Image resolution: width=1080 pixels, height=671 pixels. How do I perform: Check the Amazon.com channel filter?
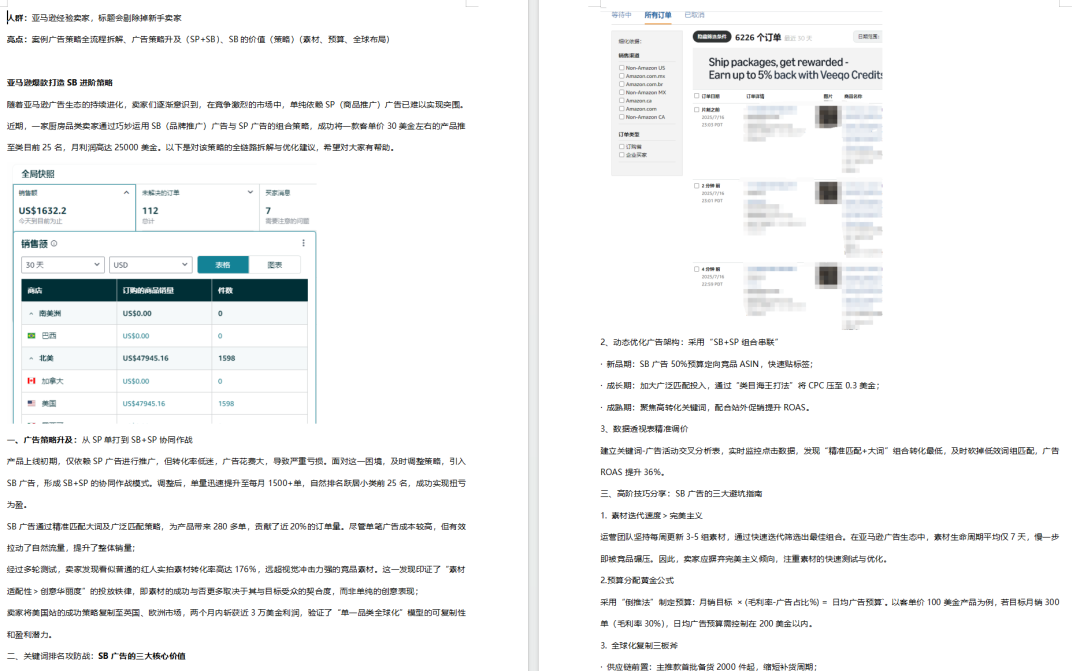621,109
